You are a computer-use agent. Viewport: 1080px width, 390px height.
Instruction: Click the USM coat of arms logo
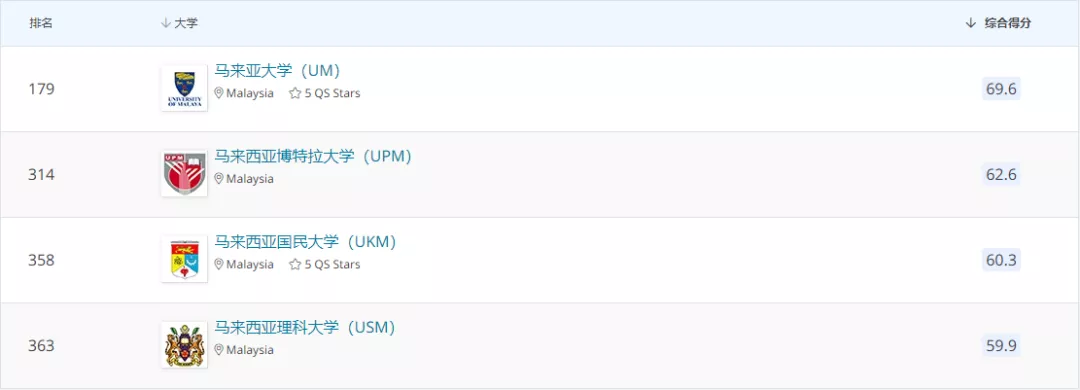coord(184,345)
